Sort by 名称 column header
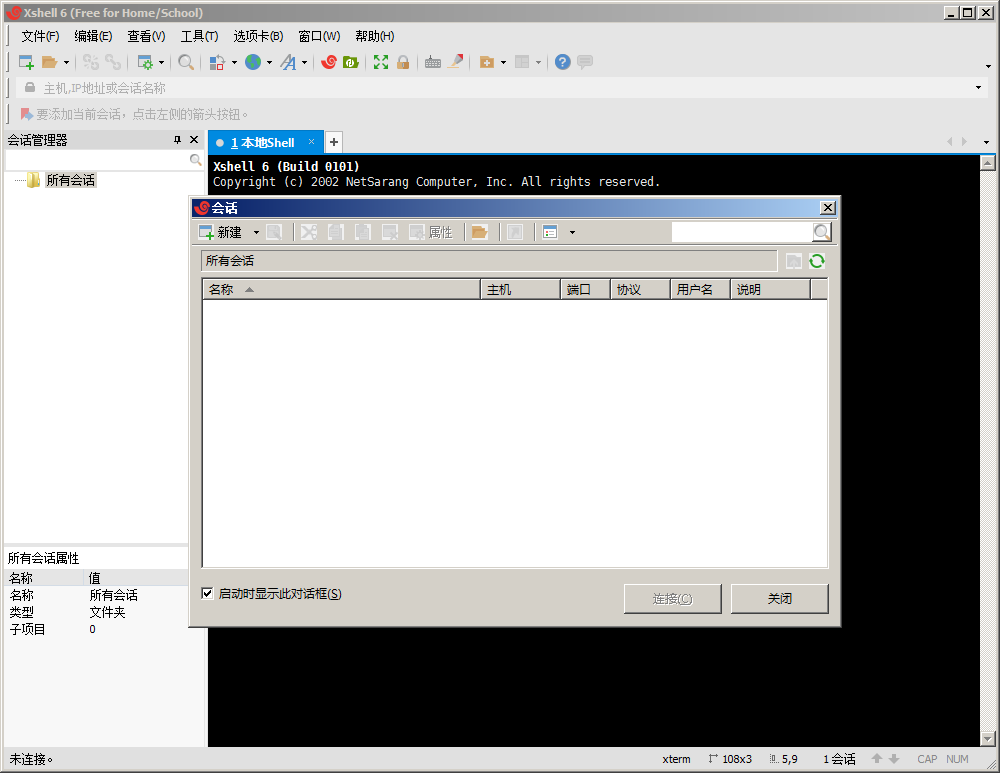This screenshot has width=1000, height=773. (x=341, y=290)
